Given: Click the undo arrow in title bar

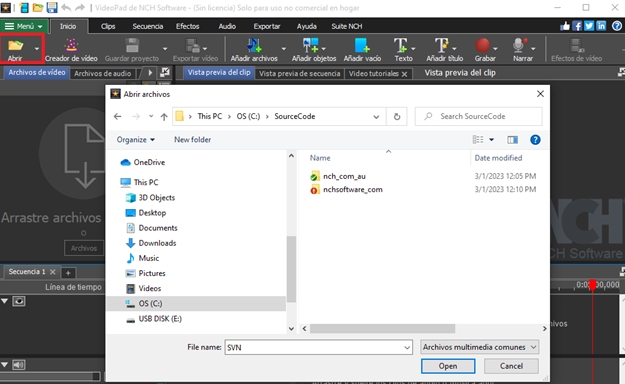Looking at the screenshot, I should tap(66, 7).
